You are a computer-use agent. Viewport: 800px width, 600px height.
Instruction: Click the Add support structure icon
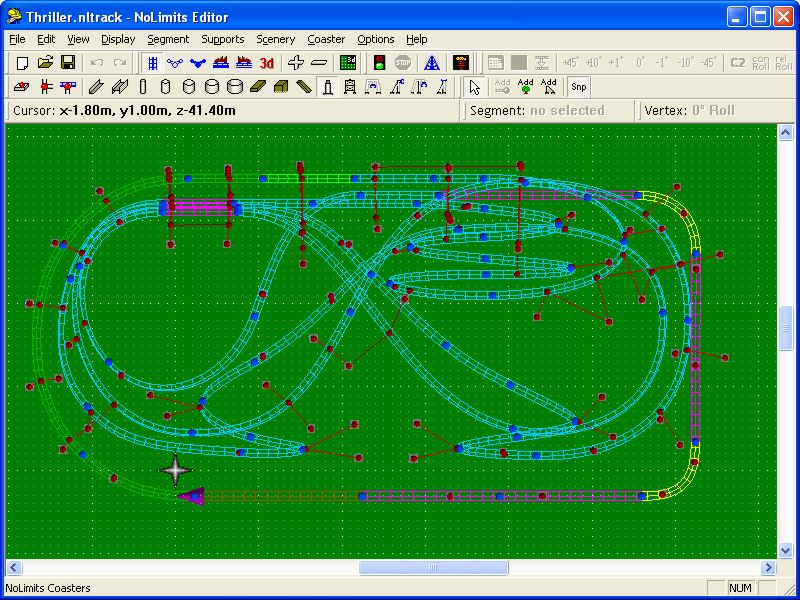click(549, 87)
